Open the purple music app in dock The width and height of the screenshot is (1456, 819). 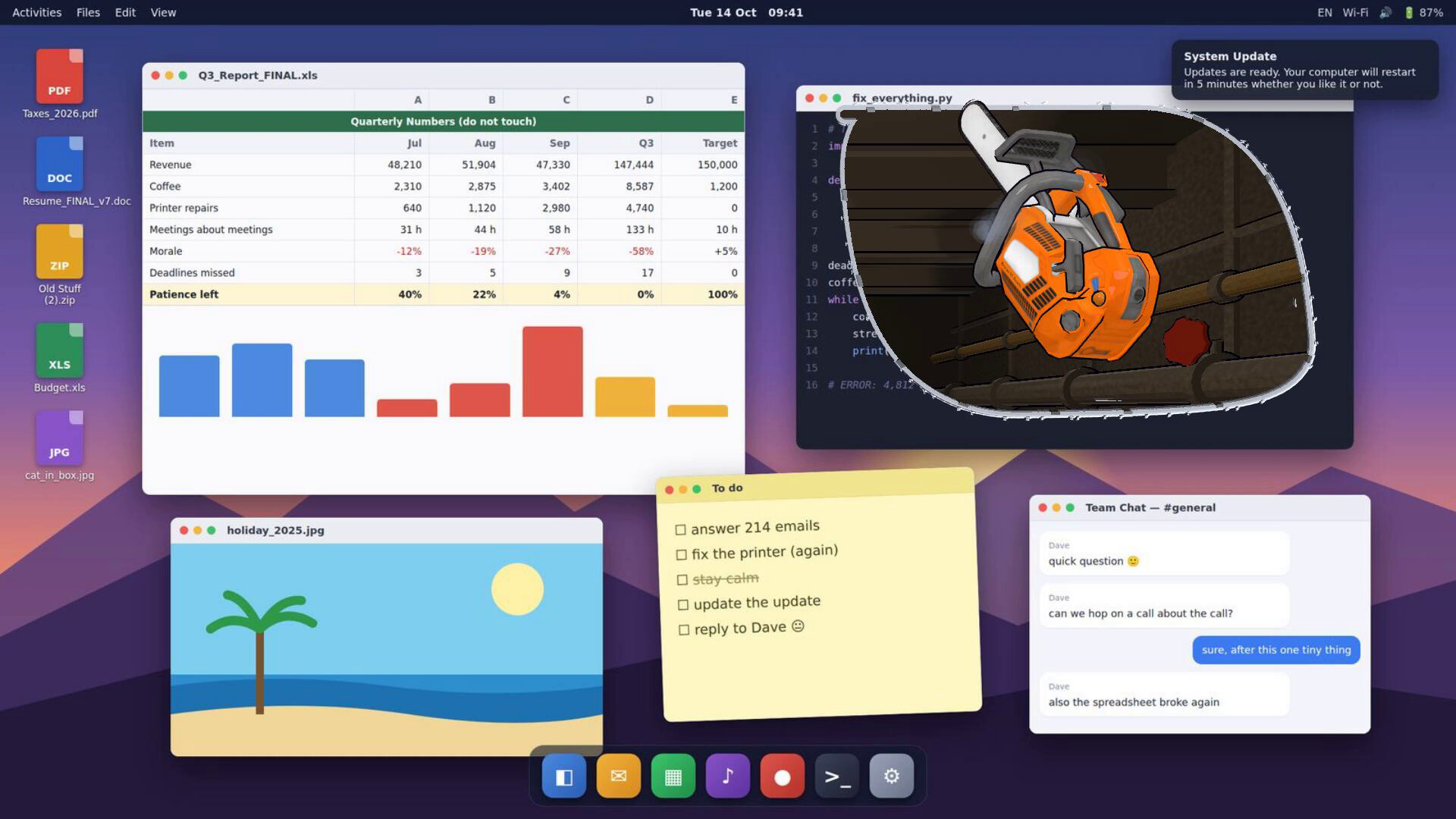tap(728, 776)
